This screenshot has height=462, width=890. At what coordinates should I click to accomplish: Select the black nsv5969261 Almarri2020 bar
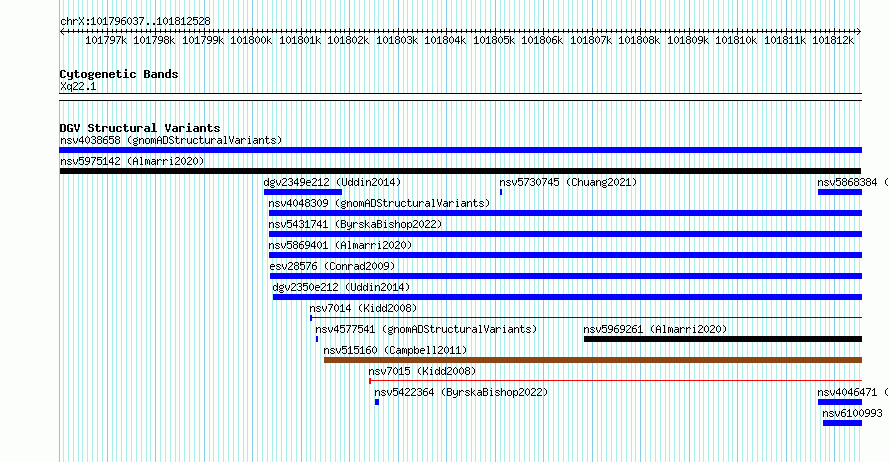point(723,339)
